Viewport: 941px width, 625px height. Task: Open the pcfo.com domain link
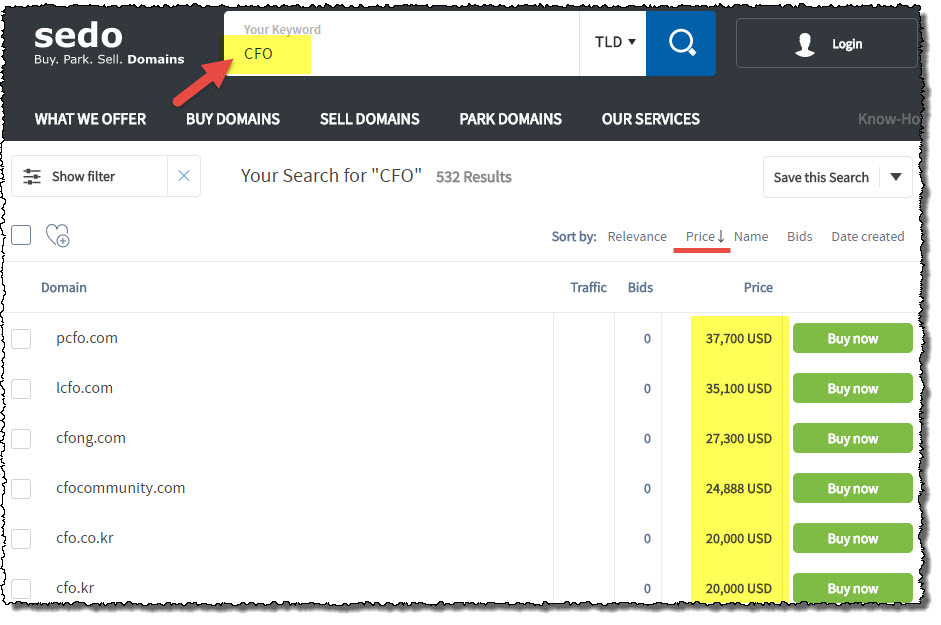click(87, 338)
